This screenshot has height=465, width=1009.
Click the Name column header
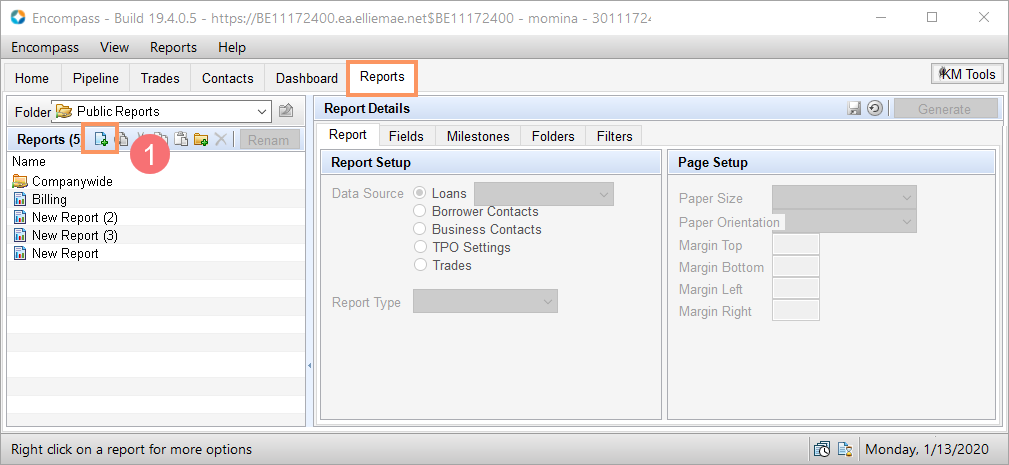(x=156, y=161)
